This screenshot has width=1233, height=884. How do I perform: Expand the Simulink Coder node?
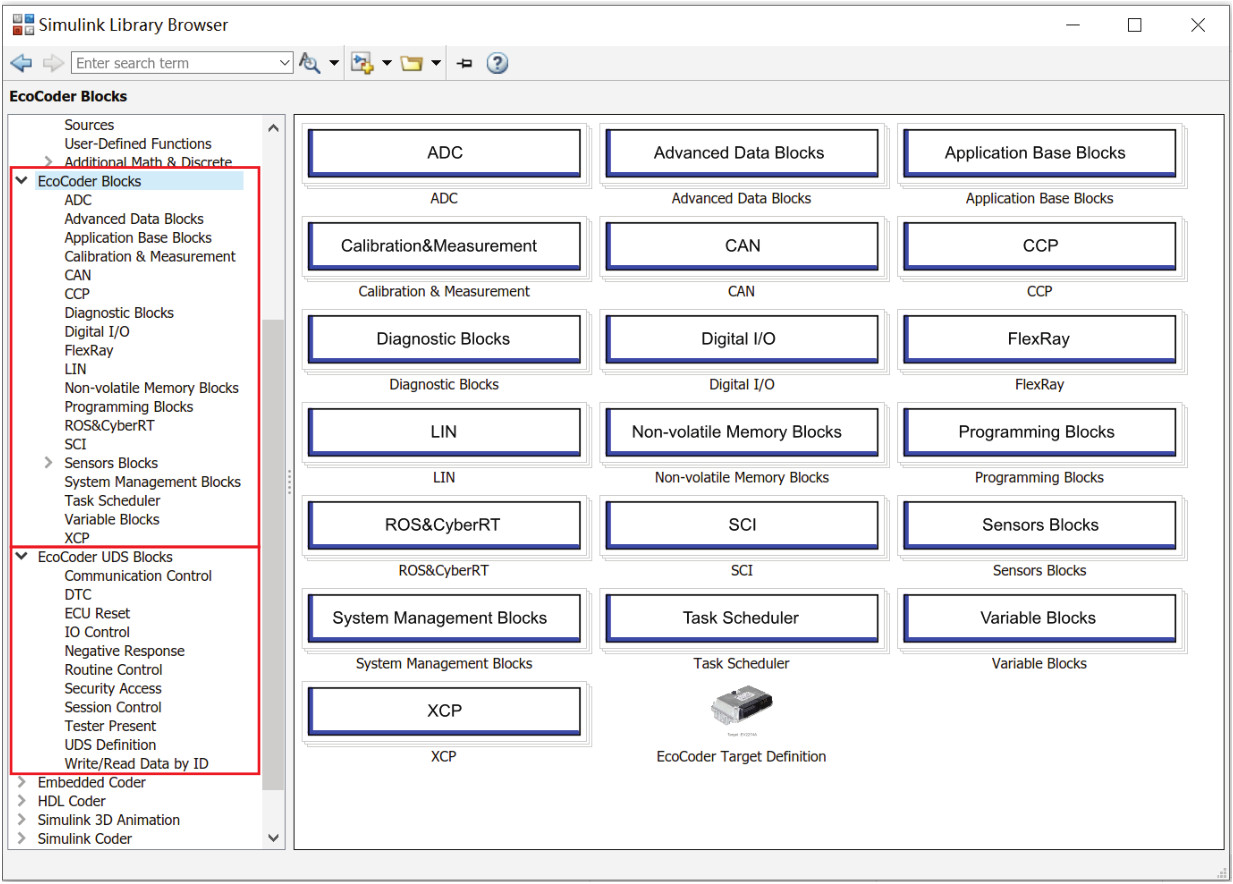[x=21, y=839]
